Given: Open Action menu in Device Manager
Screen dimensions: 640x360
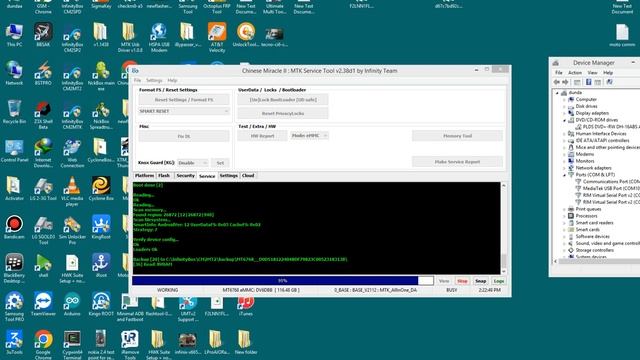Looking at the screenshot, I should point(575,73).
